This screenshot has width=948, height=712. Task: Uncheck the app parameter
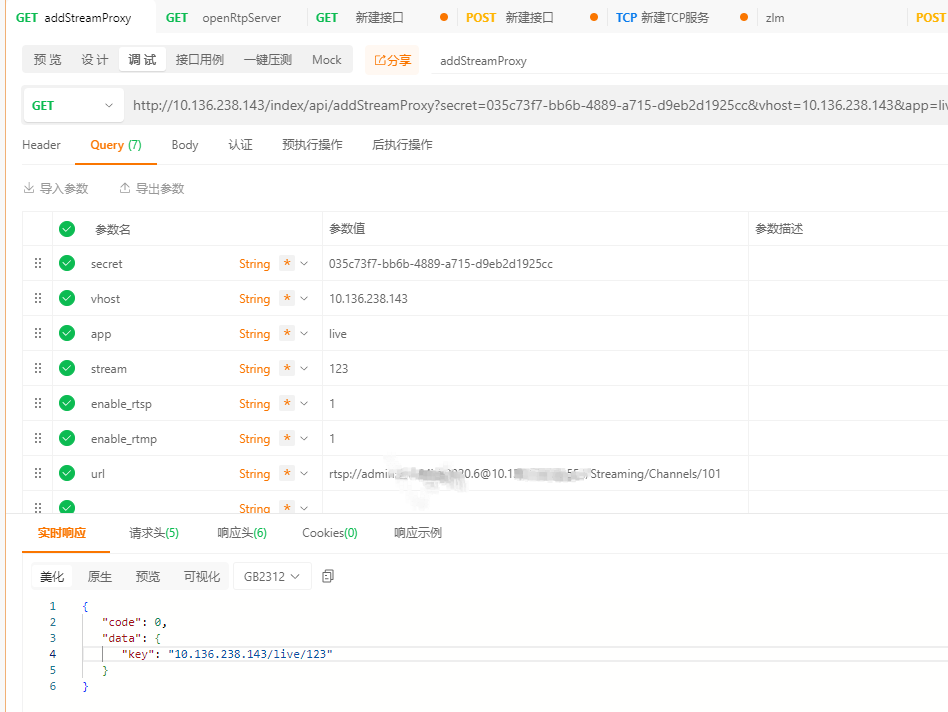pos(67,333)
